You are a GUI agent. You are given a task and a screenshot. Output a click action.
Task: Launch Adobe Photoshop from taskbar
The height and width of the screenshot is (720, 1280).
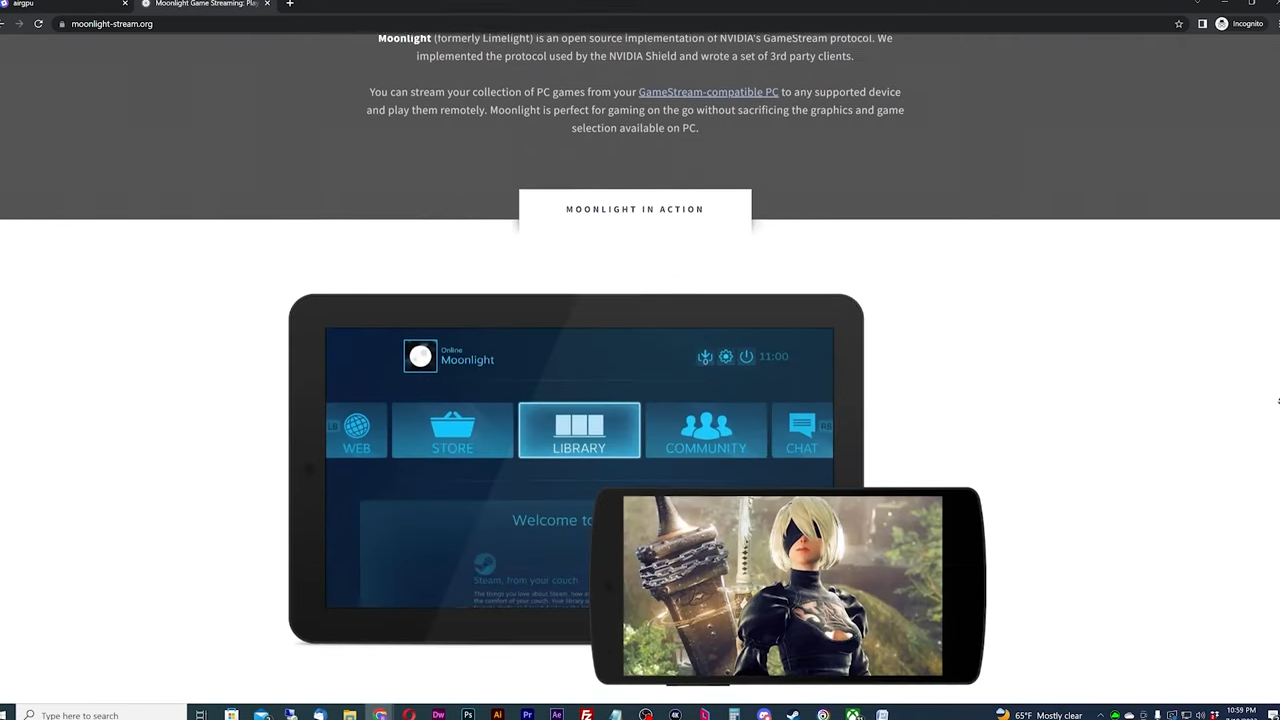468,714
